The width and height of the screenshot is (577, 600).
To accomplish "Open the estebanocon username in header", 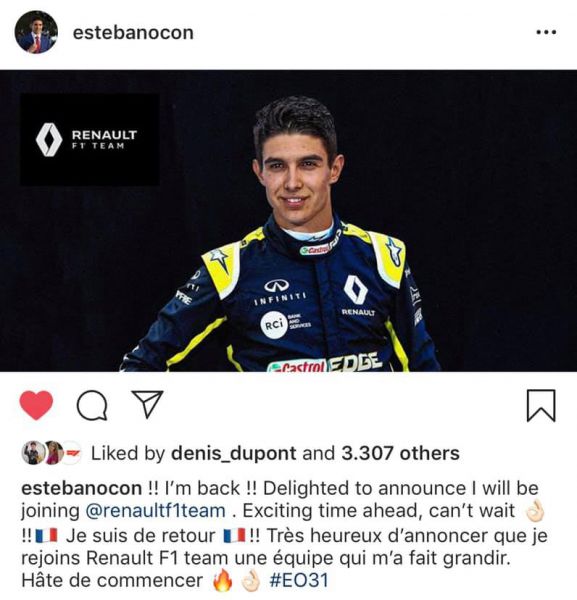I will [x=133, y=33].
